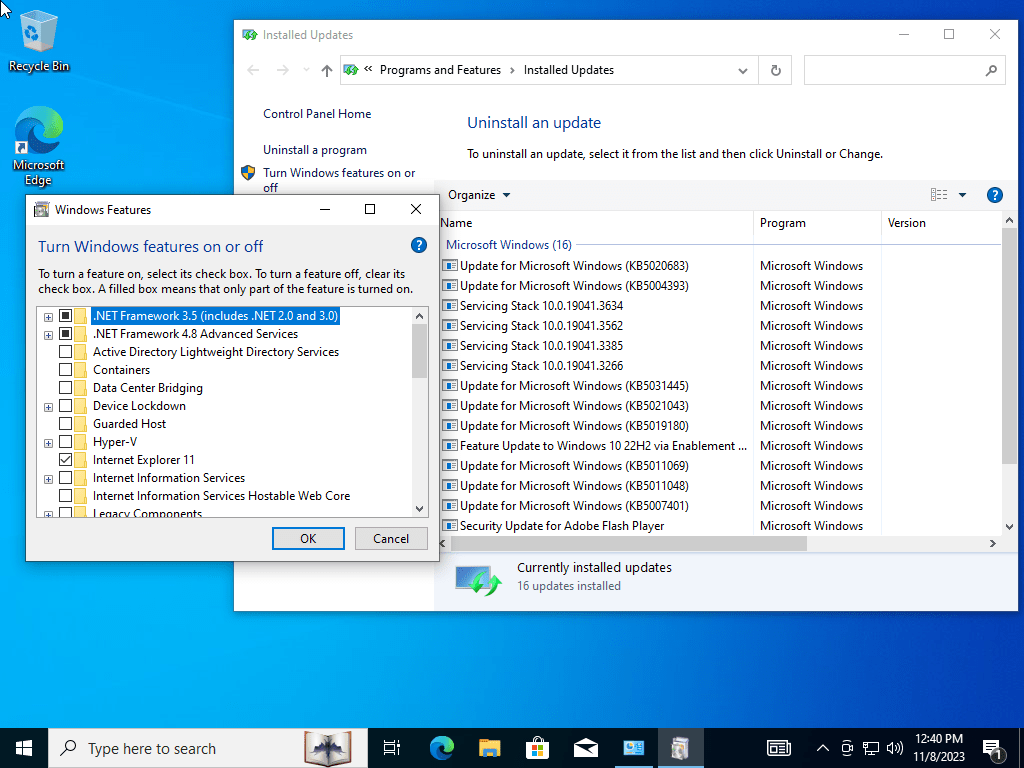Open the network icon in system tray
This screenshot has width=1024, height=768.
[x=871, y=748]
